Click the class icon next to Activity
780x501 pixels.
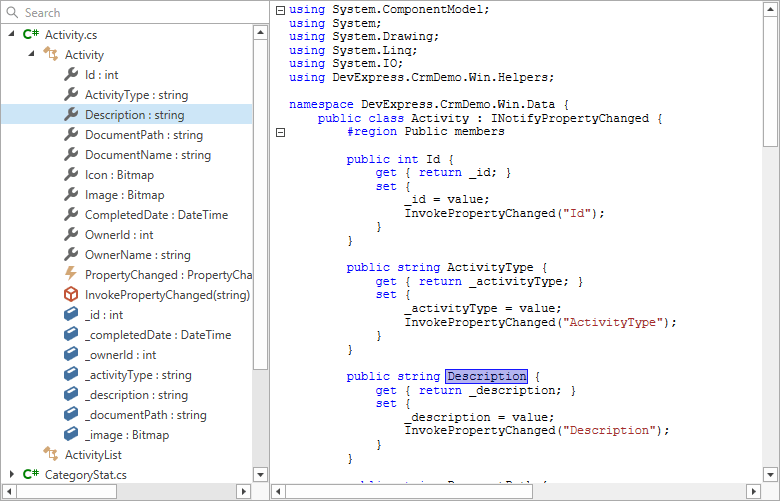point(51,54)
